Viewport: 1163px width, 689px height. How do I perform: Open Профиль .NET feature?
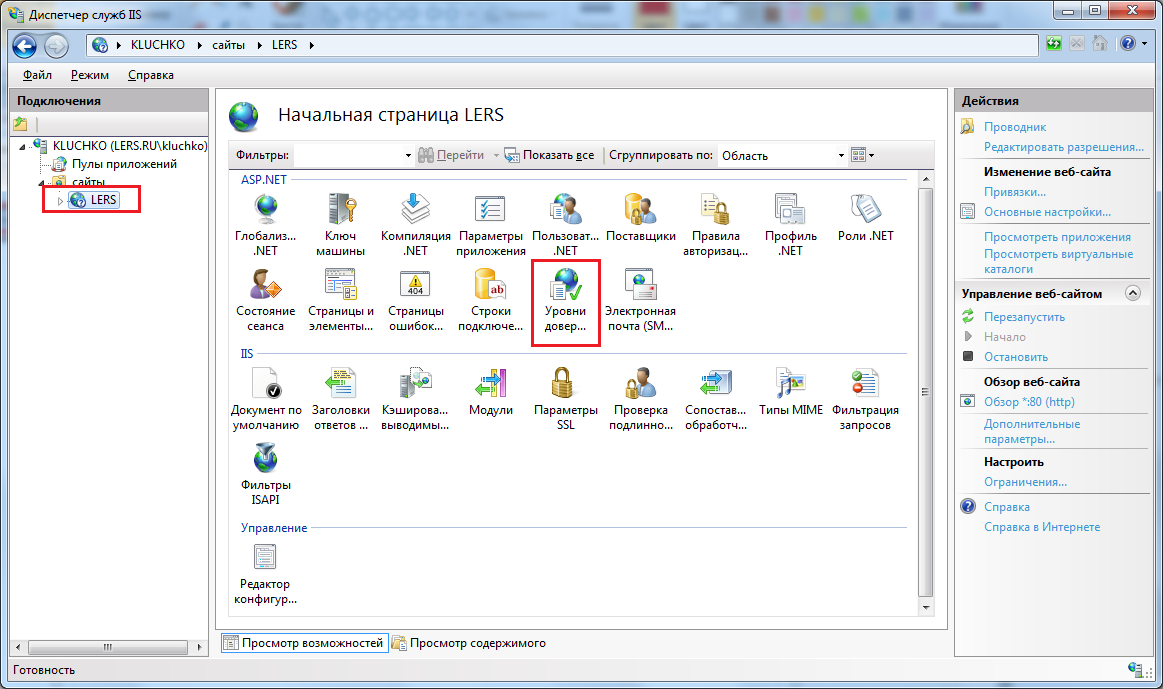tap(791, 225)
